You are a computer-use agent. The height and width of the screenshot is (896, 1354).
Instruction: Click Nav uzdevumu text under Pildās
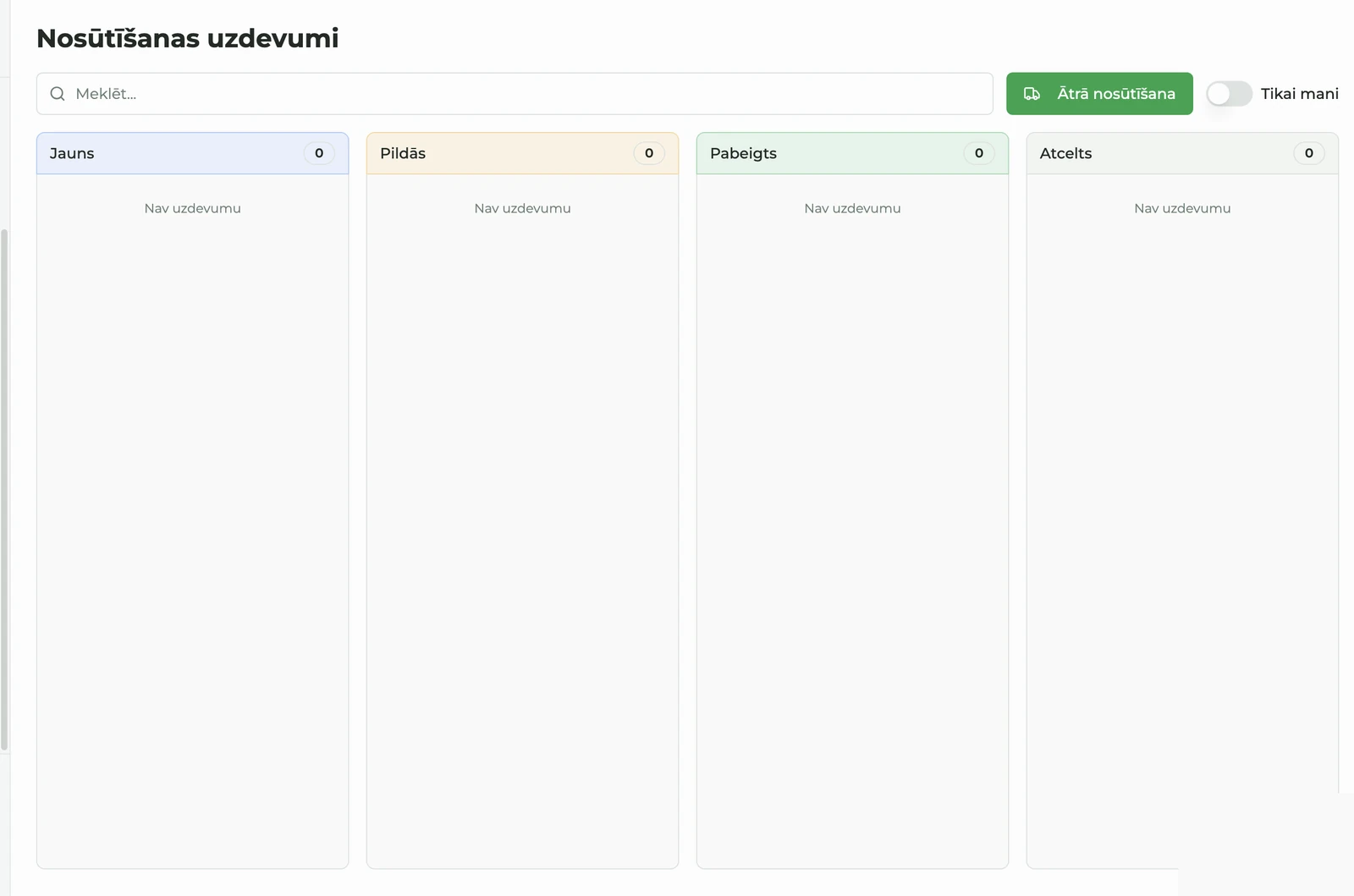523,208
